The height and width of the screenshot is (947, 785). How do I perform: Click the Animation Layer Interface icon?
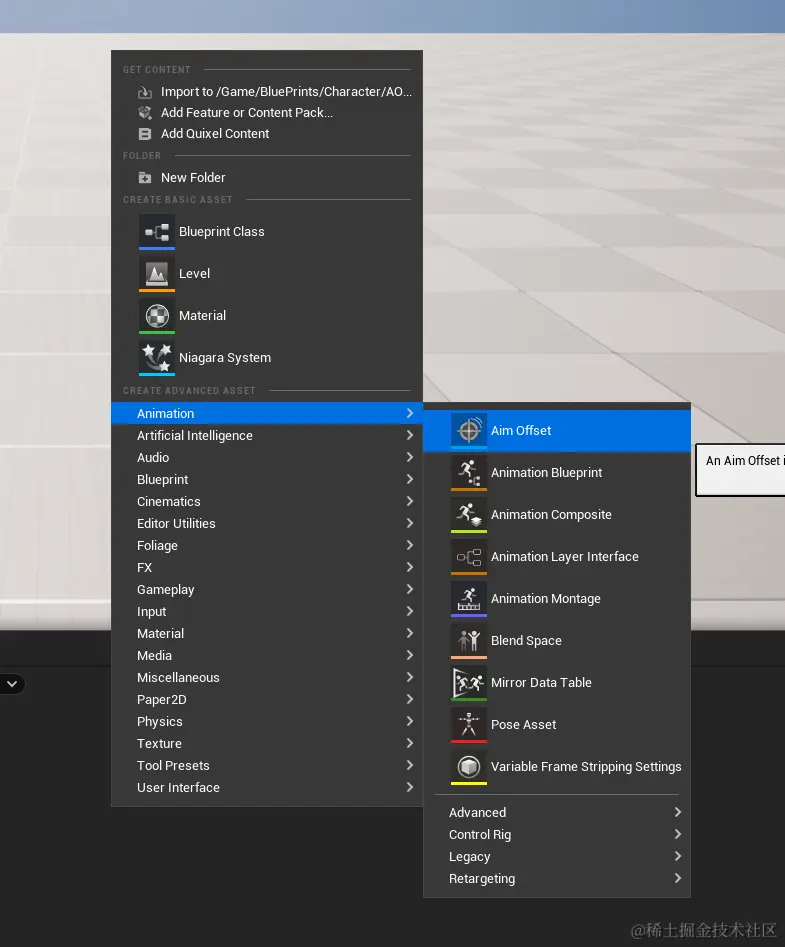pos(469,557)
